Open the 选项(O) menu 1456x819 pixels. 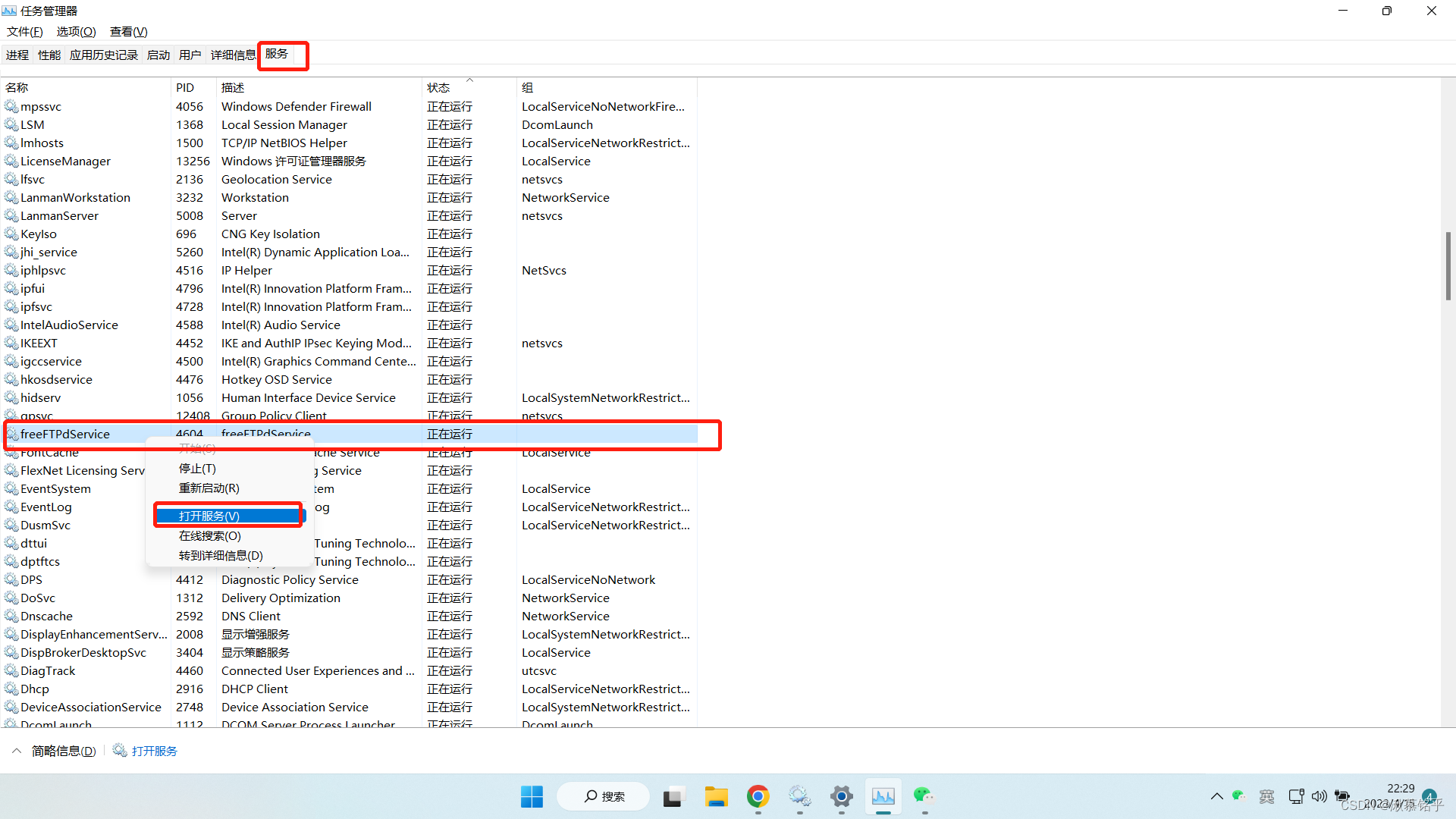(x=76, y=32)
